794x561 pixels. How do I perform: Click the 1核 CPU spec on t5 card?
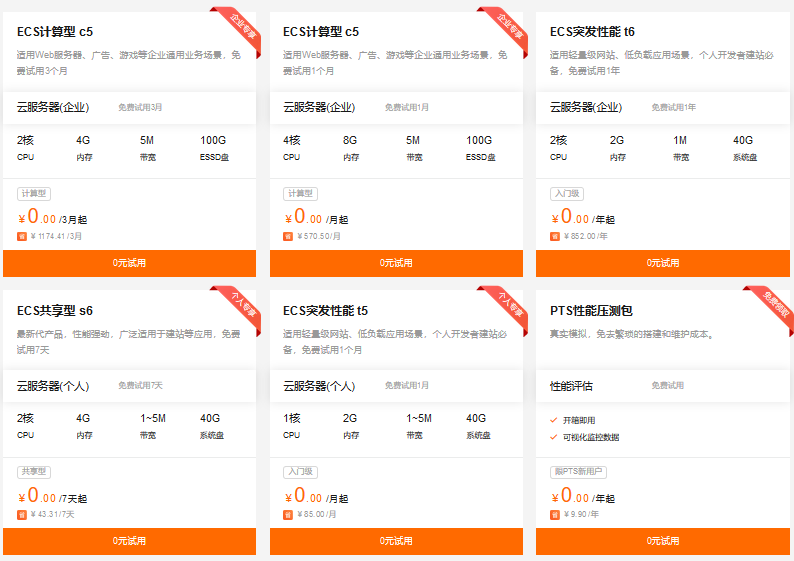click(292, 426)
